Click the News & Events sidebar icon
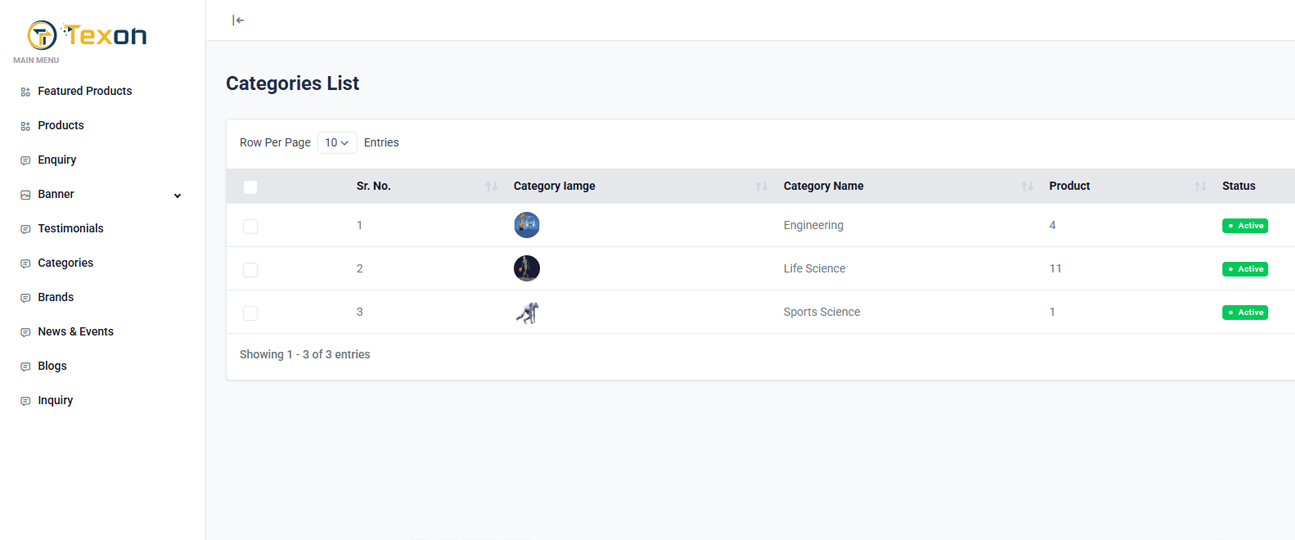 (x=25, y=332)
